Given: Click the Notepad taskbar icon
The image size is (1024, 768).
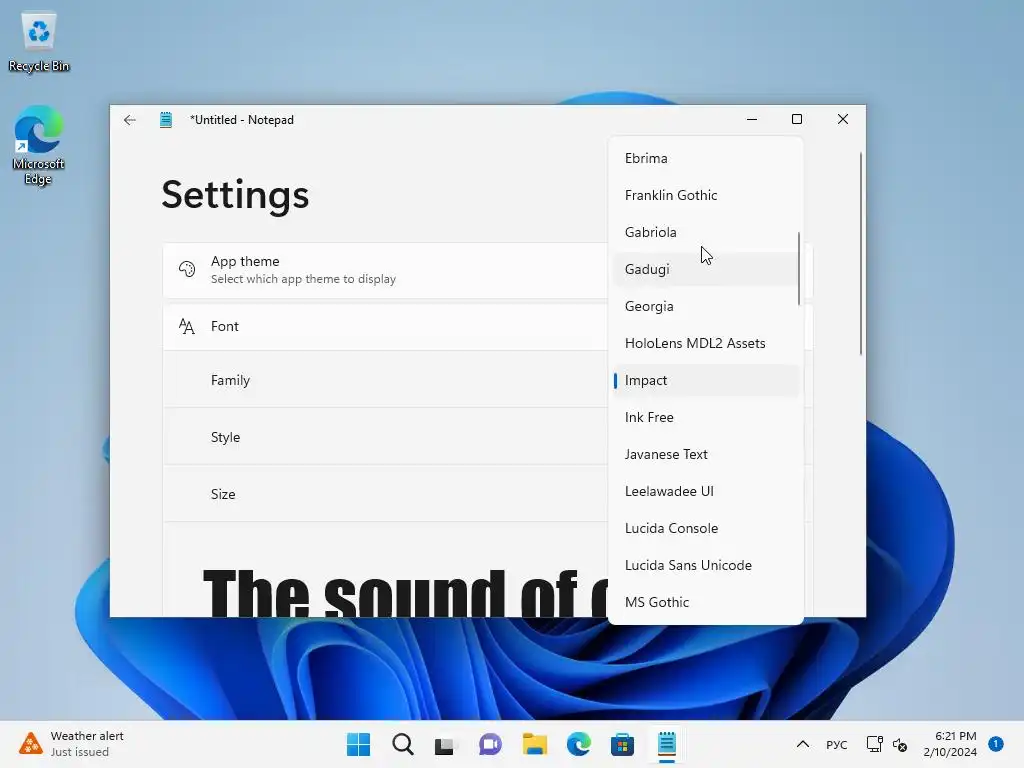Looking at the screenshot, I should tap(667, 744).
